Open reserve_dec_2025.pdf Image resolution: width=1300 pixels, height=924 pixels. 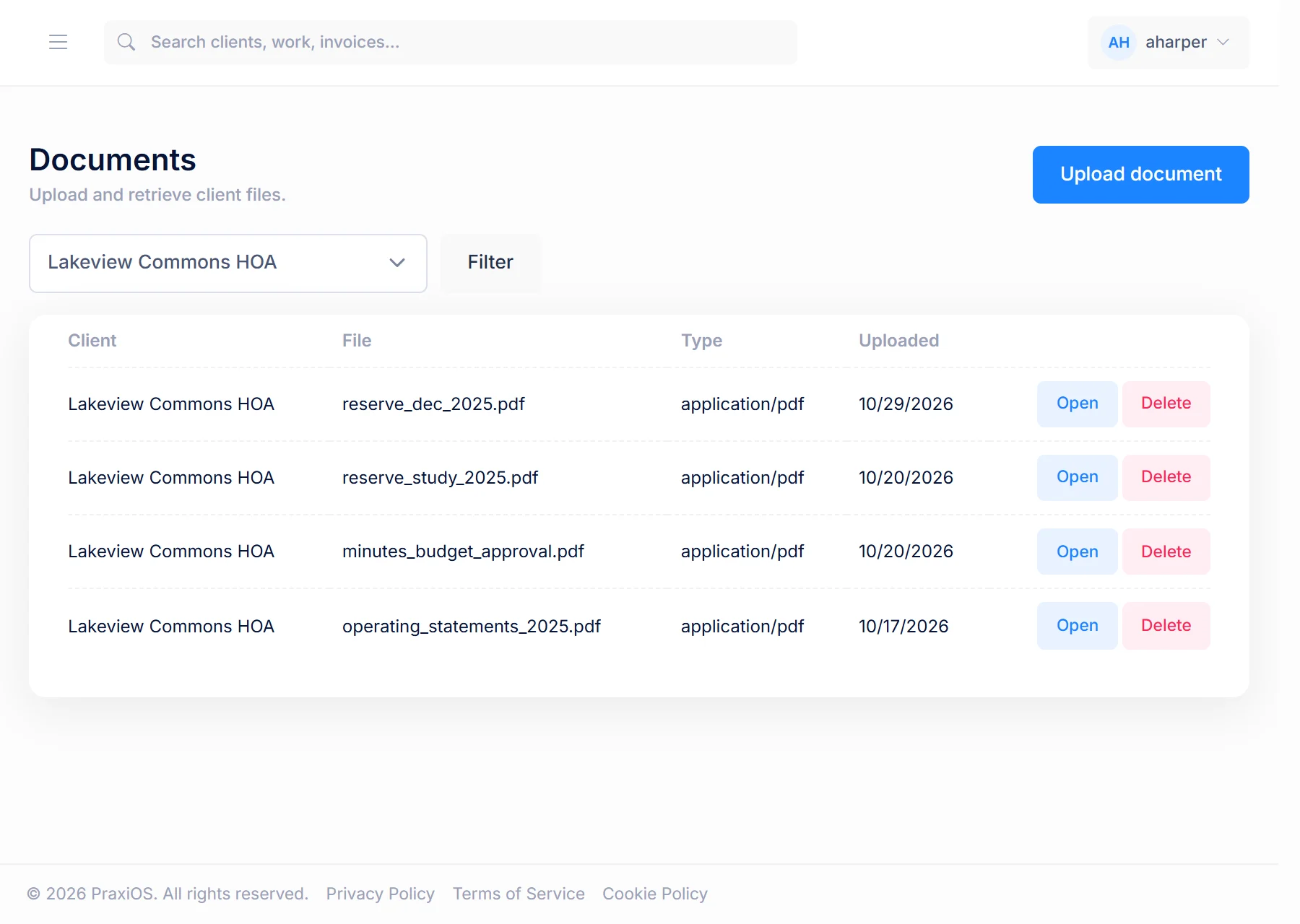click(x=1077, y=404)
